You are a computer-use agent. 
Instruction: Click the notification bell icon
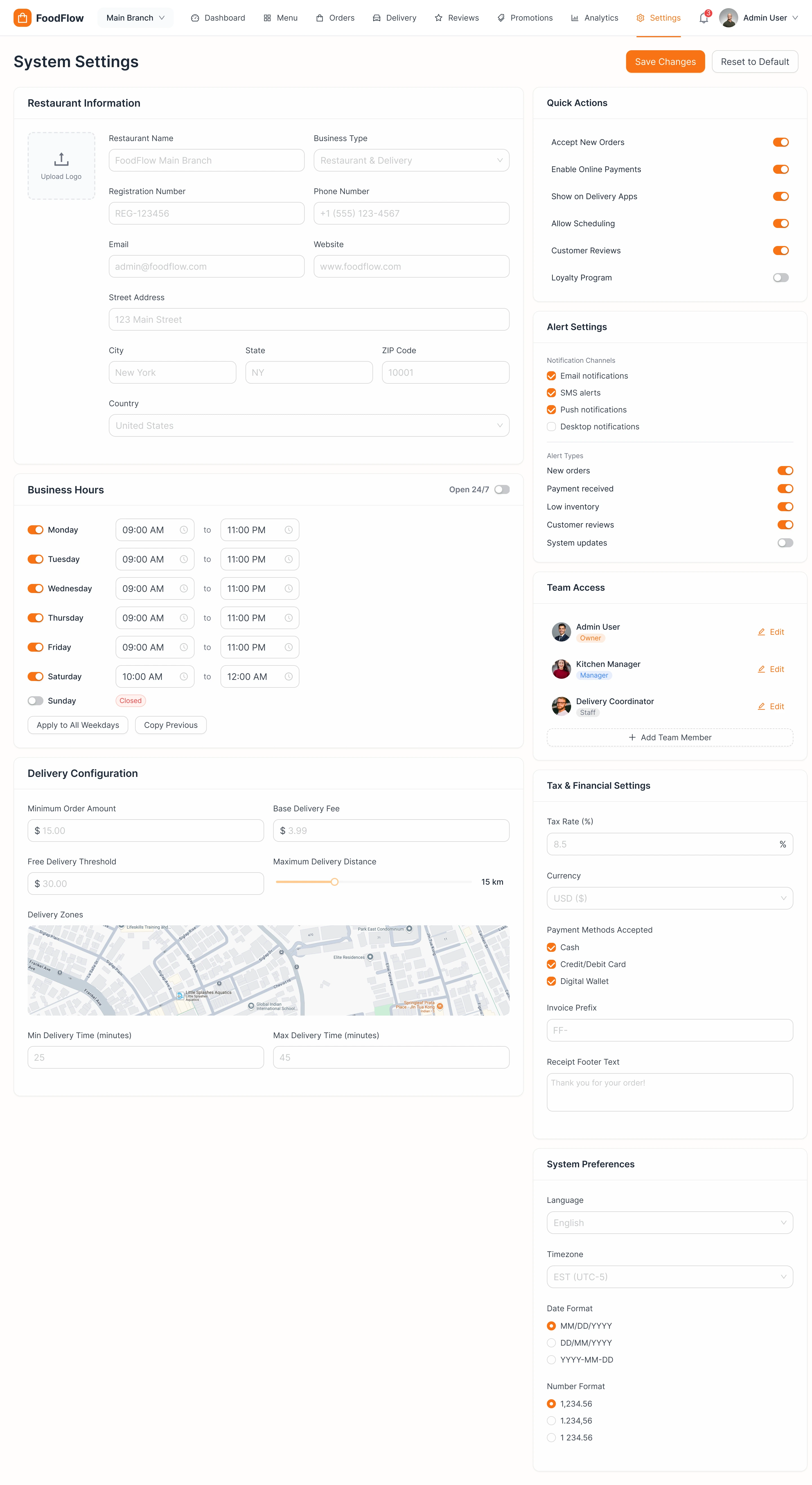tap(703, 18)
